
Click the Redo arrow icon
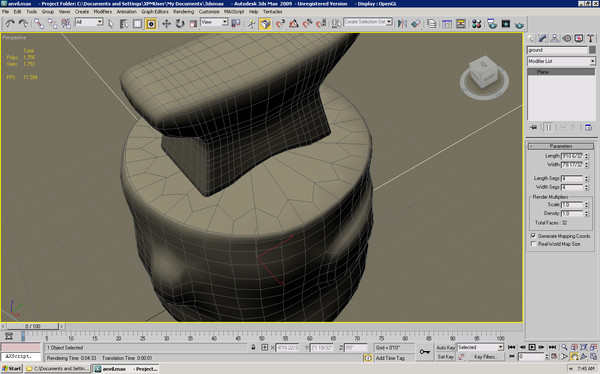click(x=23, y=24)
